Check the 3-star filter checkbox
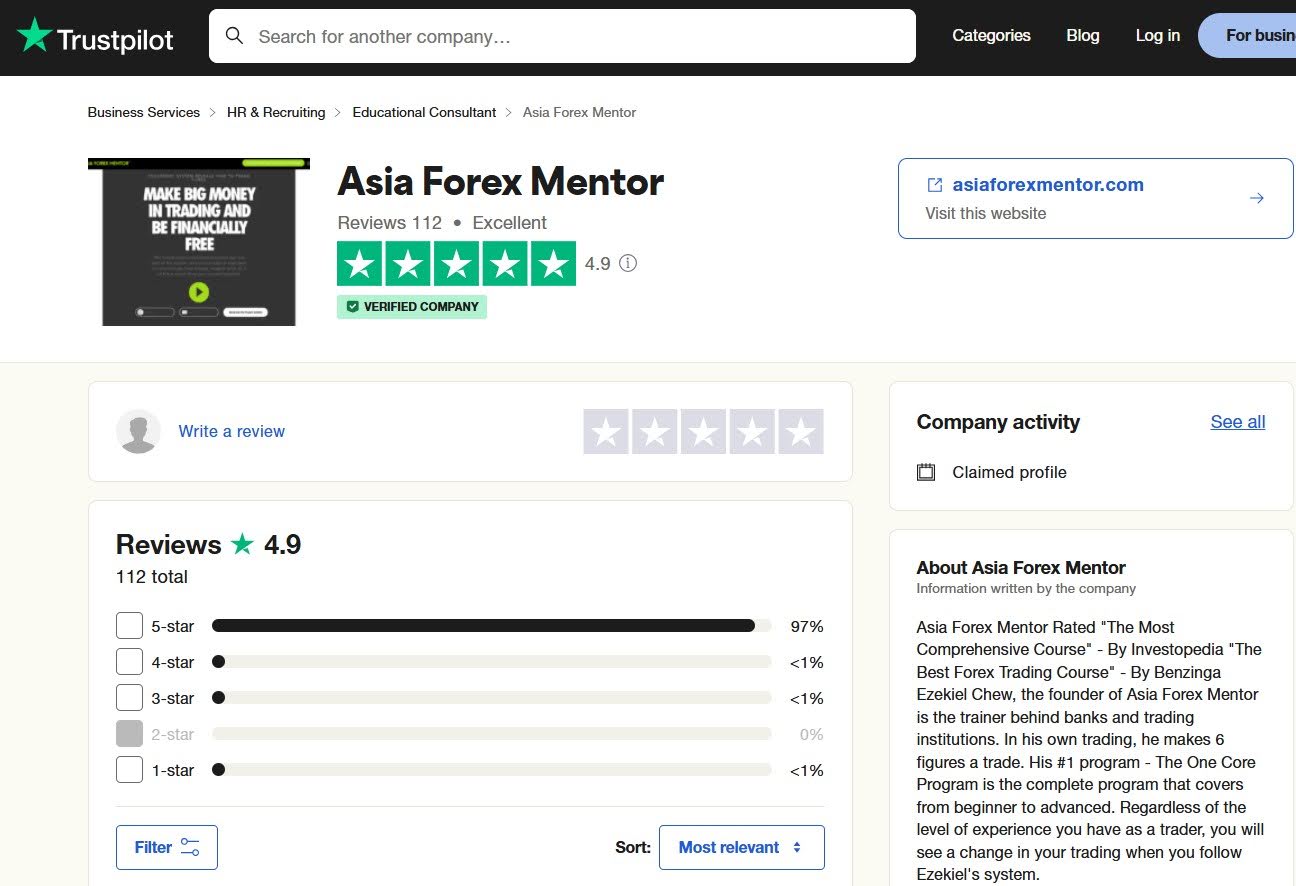1296x886 pixels. coord(130,698)
